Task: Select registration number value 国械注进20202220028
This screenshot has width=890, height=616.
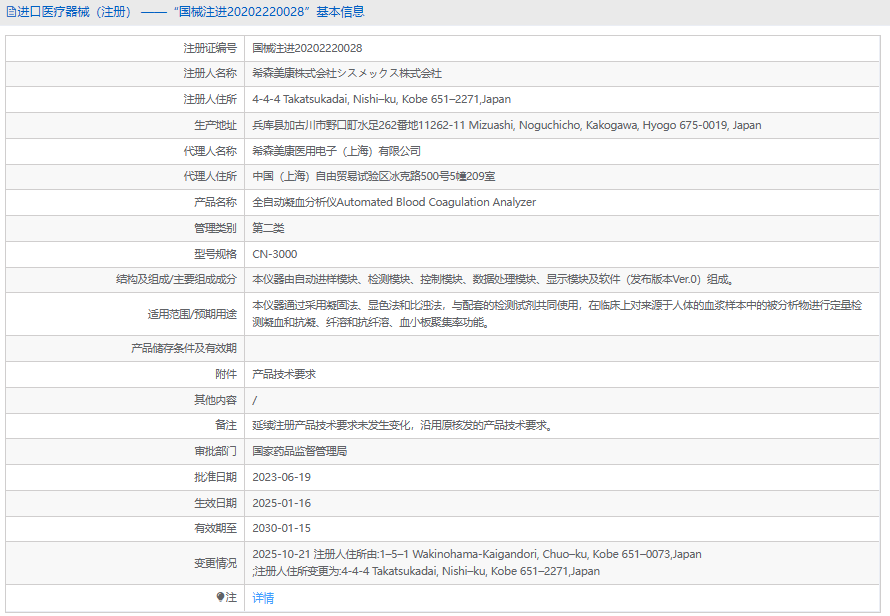Action: [307, 48]
